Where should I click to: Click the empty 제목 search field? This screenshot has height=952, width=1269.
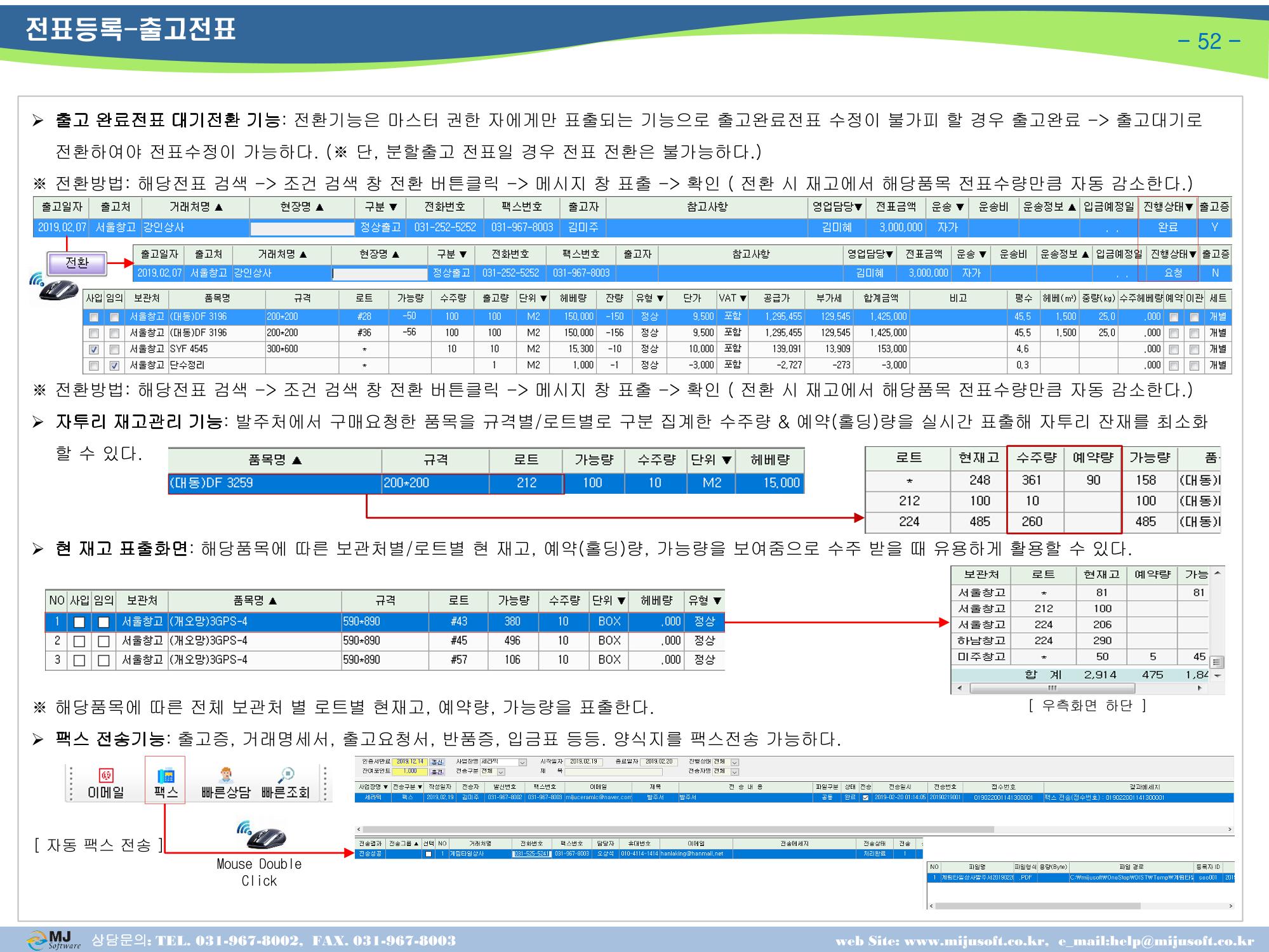click(613, 772)
